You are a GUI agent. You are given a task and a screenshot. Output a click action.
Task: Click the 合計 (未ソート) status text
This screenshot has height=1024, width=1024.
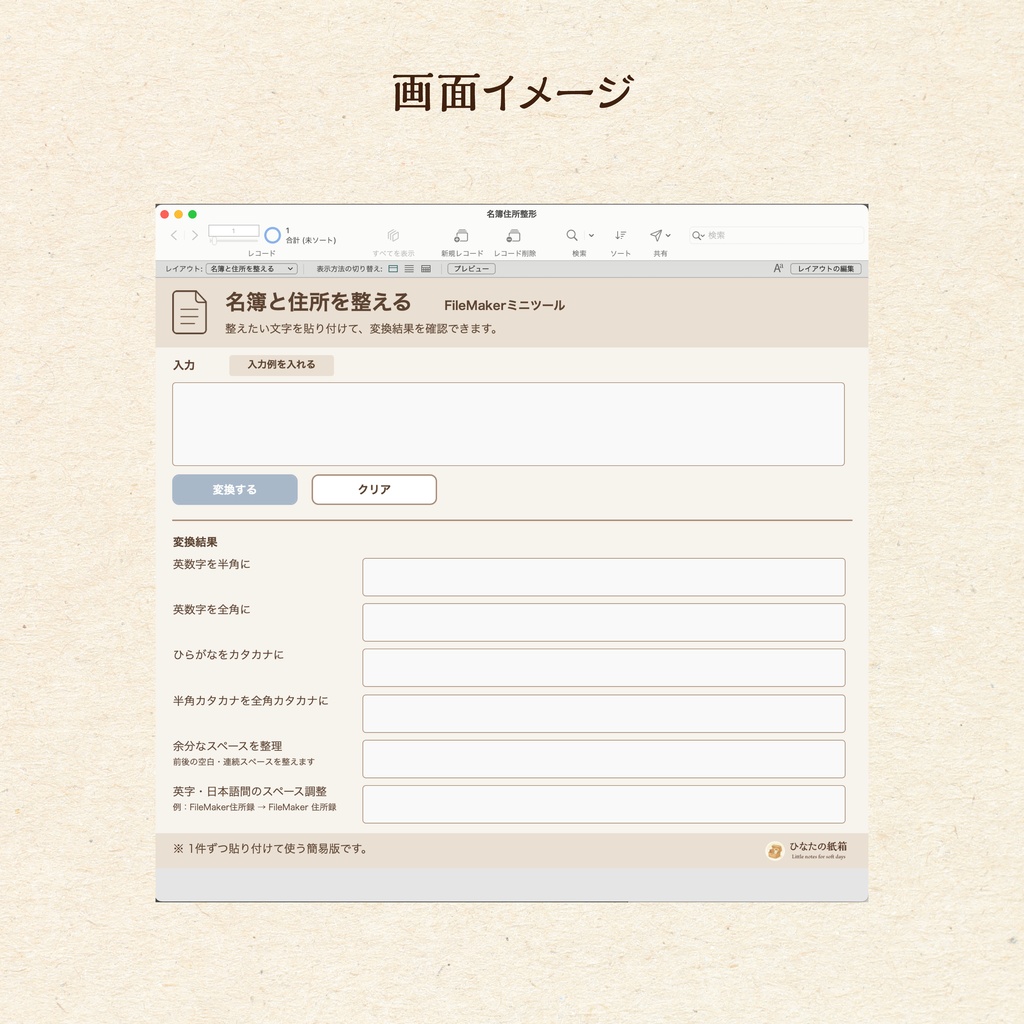coord(311,240)
